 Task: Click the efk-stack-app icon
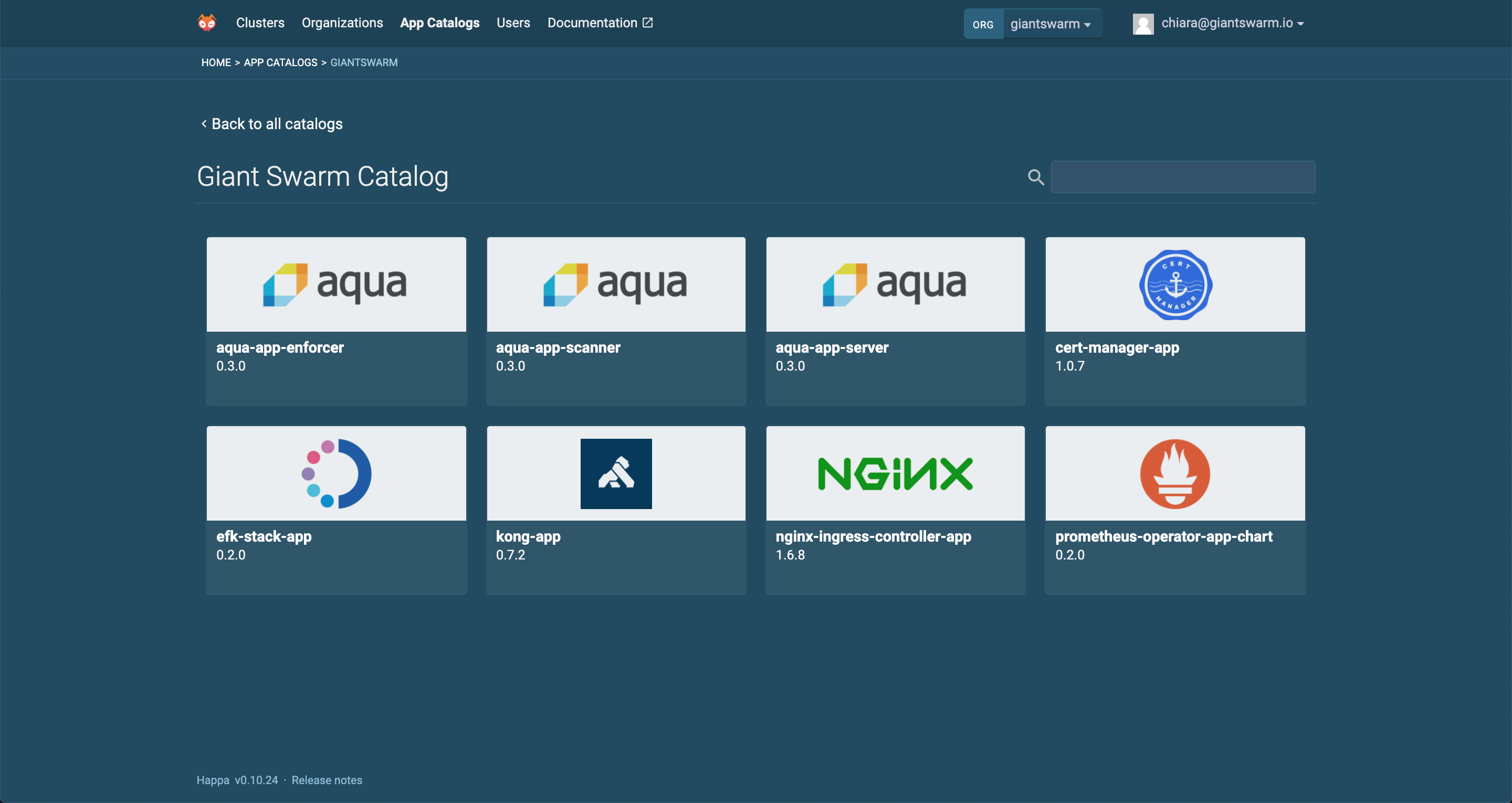[x=337, y=473]
